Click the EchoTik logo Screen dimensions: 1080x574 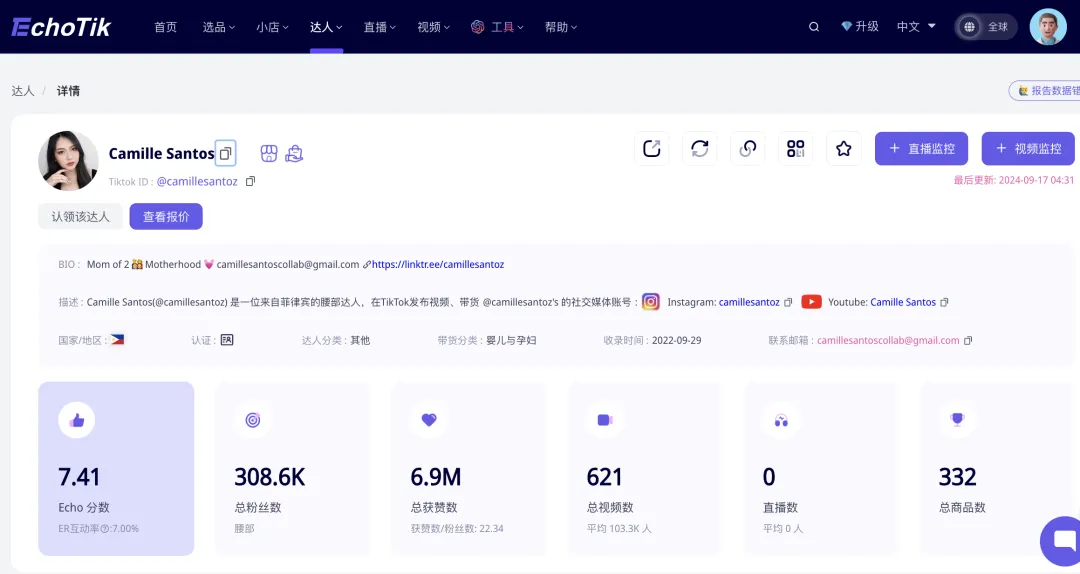(x=61, y=27)
